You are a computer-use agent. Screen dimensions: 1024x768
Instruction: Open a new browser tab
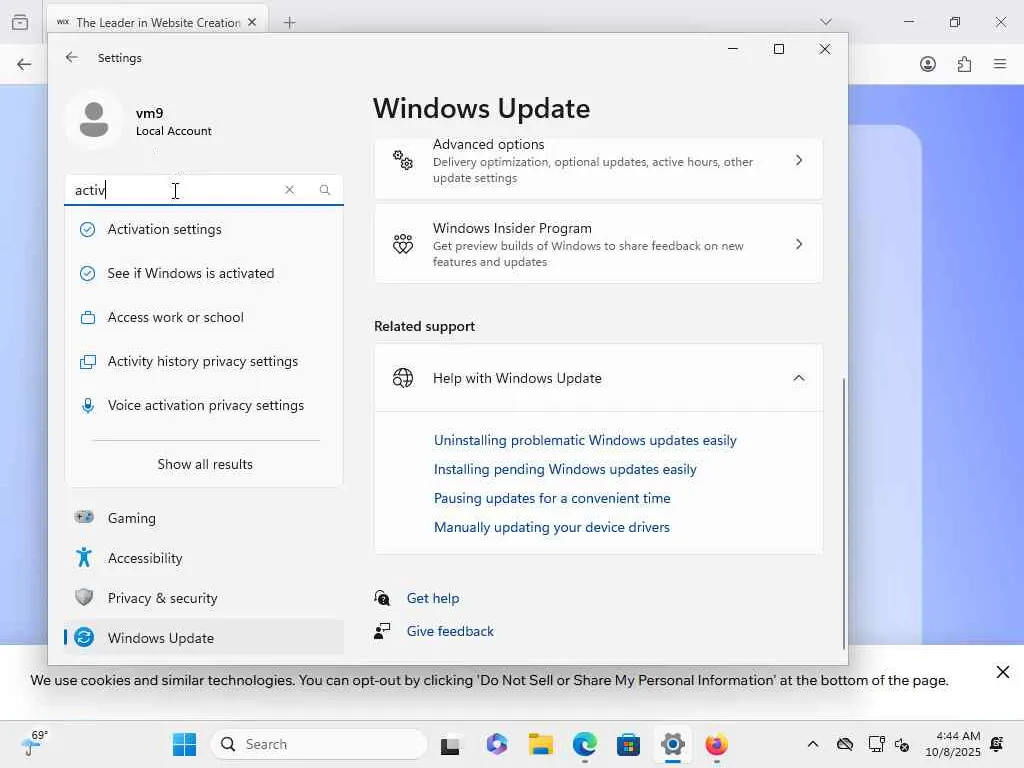tap(290, 23)
